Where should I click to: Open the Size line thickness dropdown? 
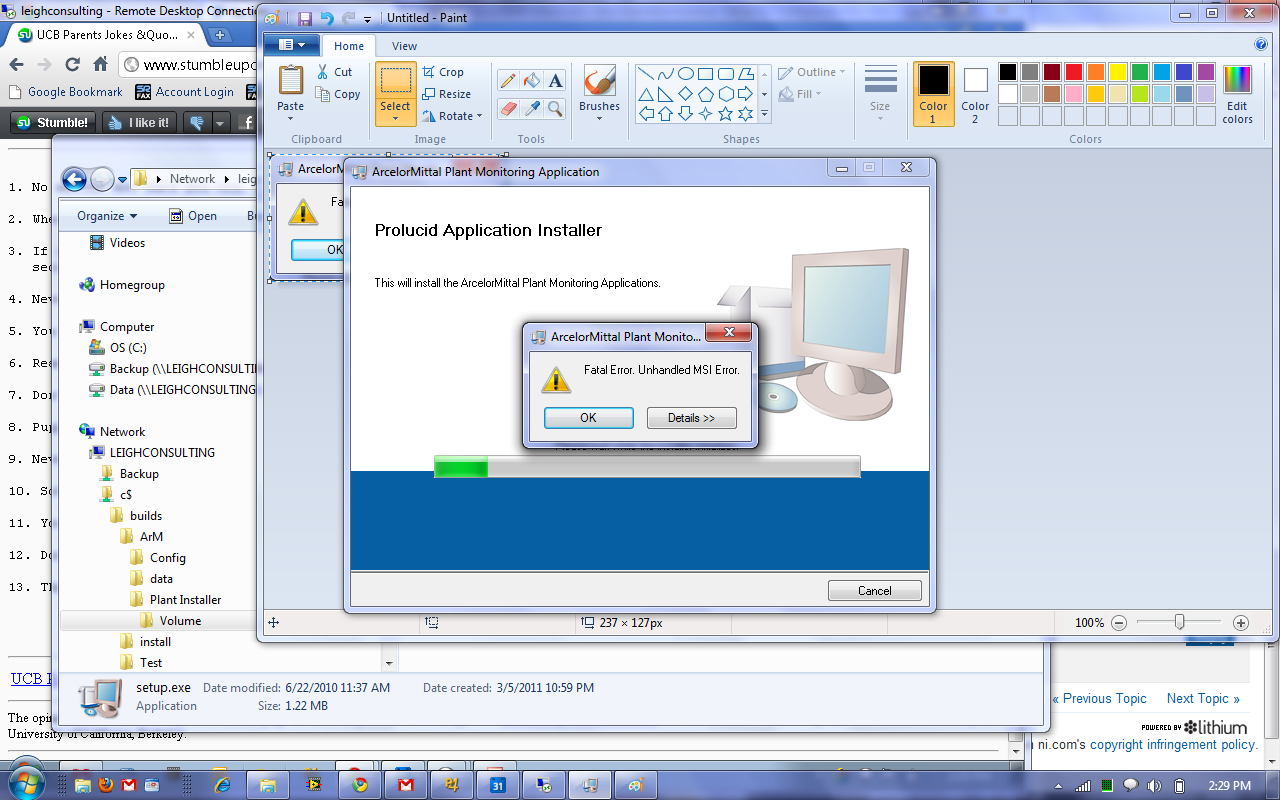tap(880, 95)
